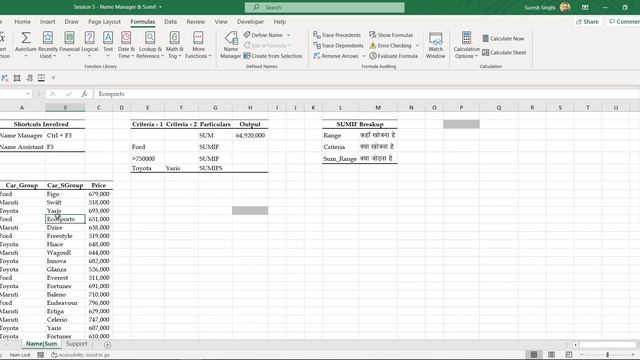Select the >750000 criteria cell
Screen dimensions: 640x360
click(147, 158)
